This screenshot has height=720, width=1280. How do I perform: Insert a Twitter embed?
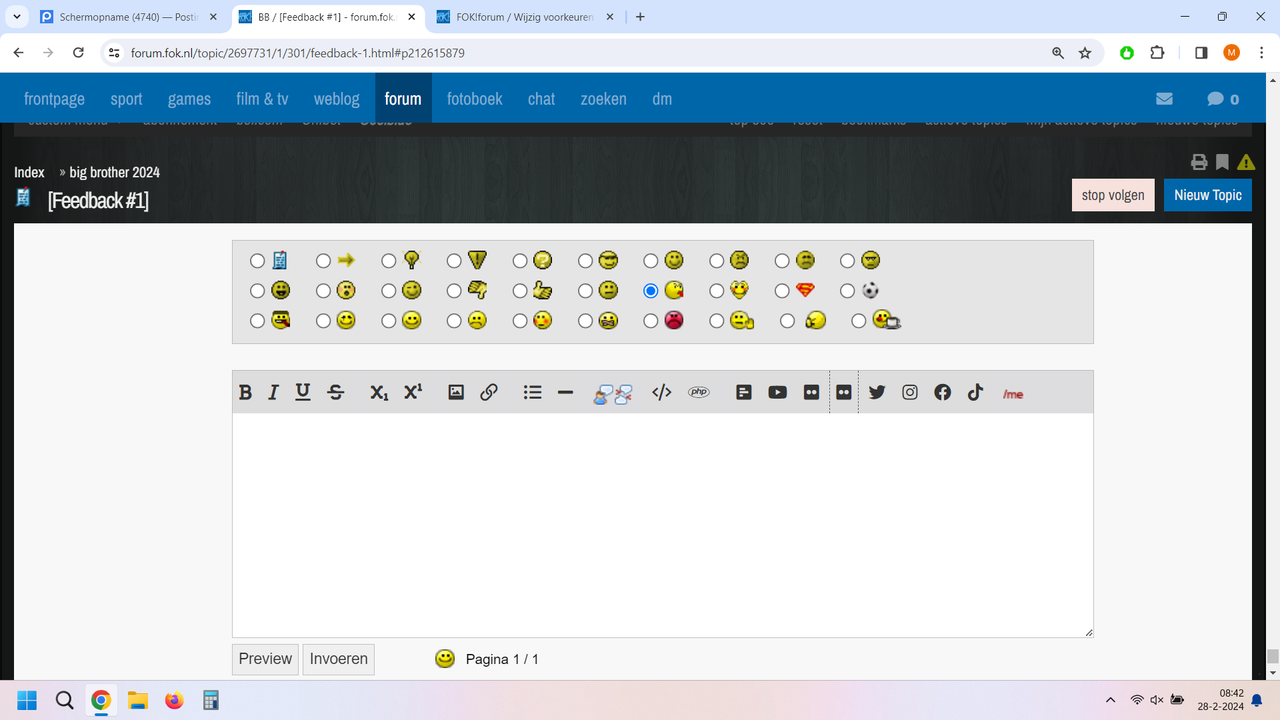(x=877, y=392)
